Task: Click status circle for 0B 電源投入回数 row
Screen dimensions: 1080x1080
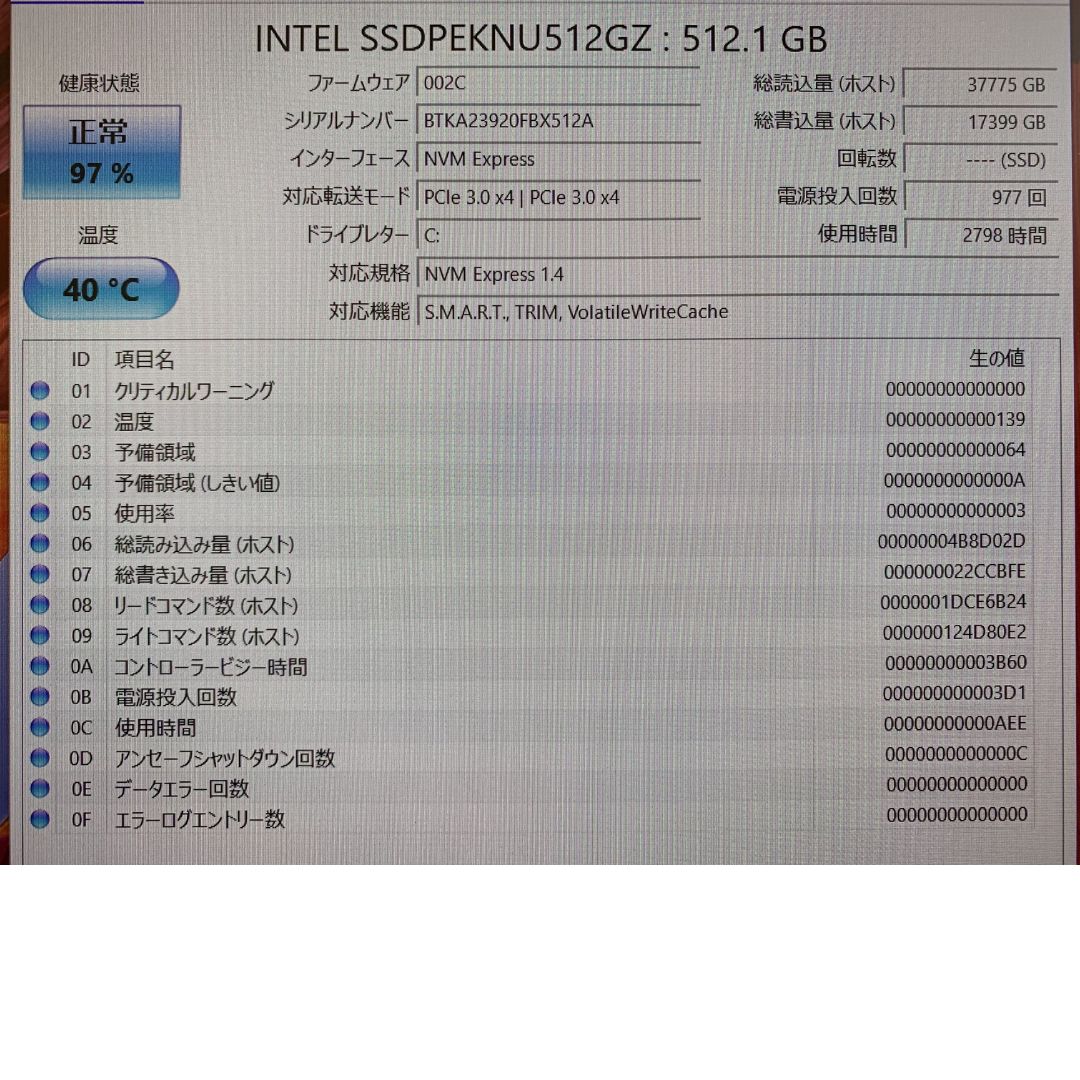Action: pyautogui.click(x=40, y=696)
